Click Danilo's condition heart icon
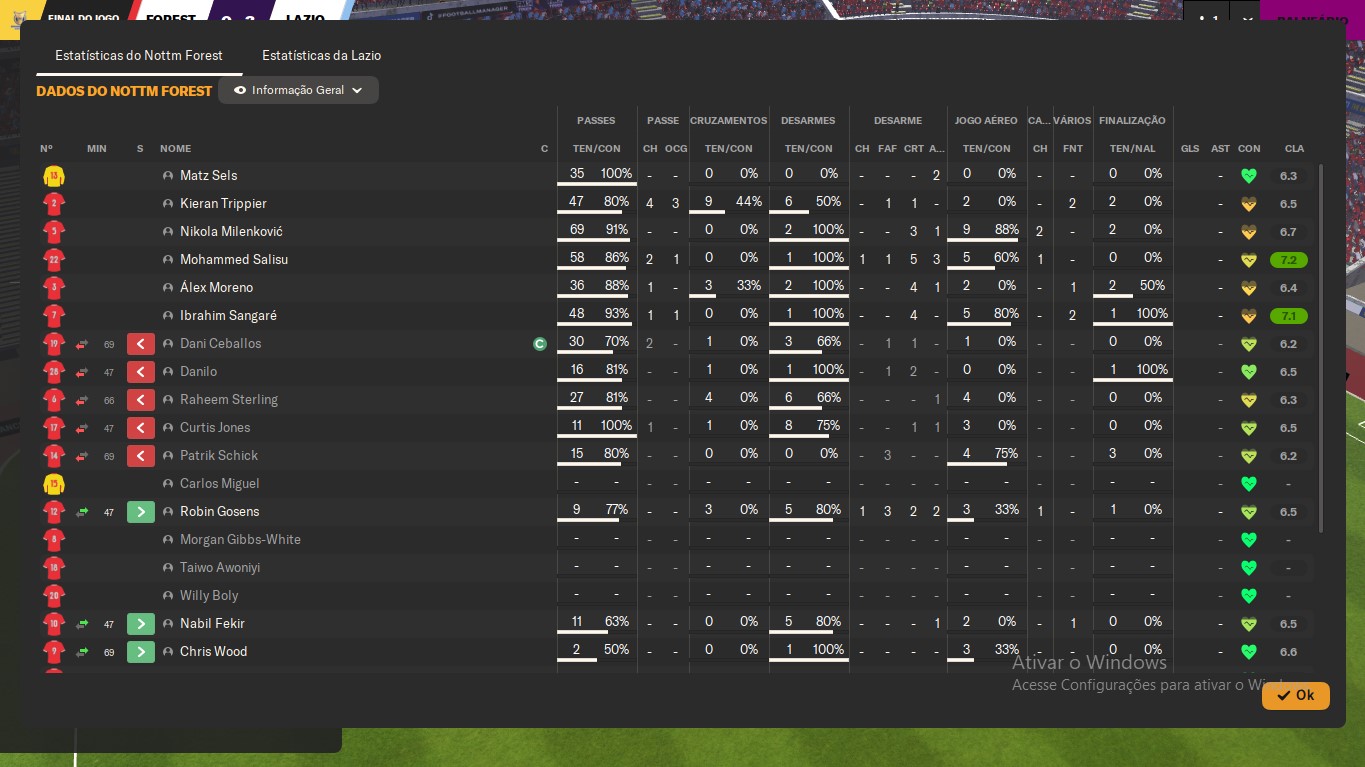 1248,372
